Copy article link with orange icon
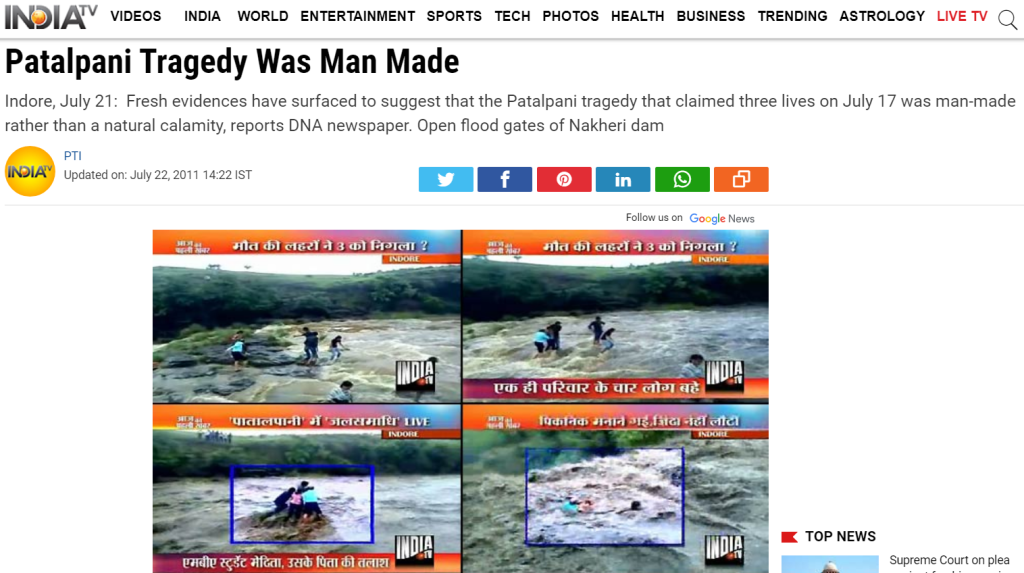The height and width of the screenshot is (573, 1024). coord(741,179)
